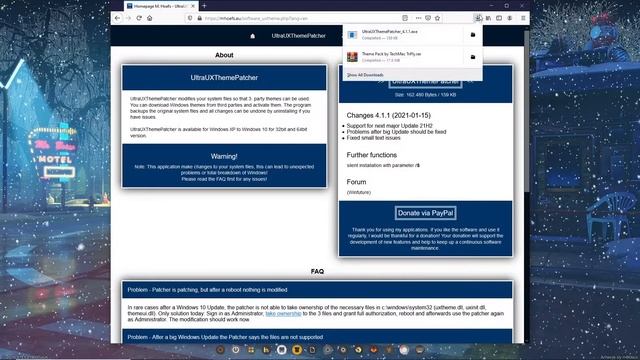Click the home icon in site navigation bar
Screen dimensions: 640x360
click(x=253, y=36)
